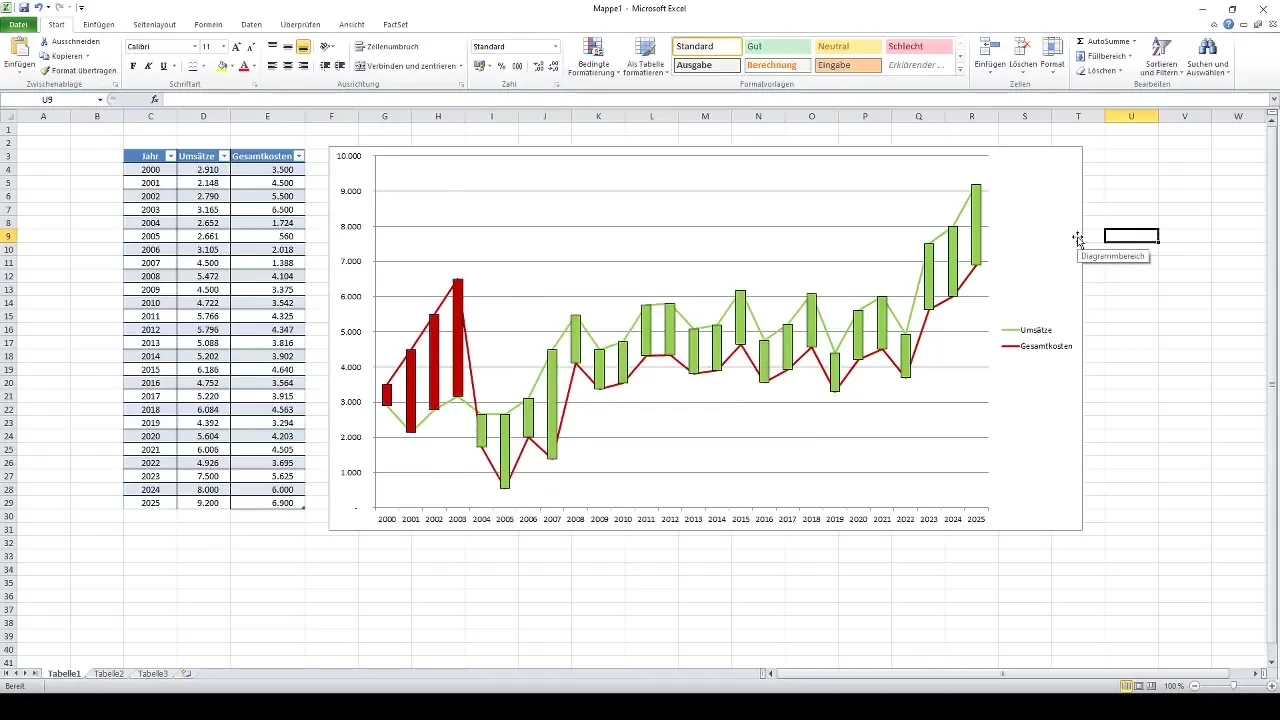The width and height of the screenshot is (1280, 720).
Task: Click Sortieren und Filtern icon
Action: [1161, 48]
